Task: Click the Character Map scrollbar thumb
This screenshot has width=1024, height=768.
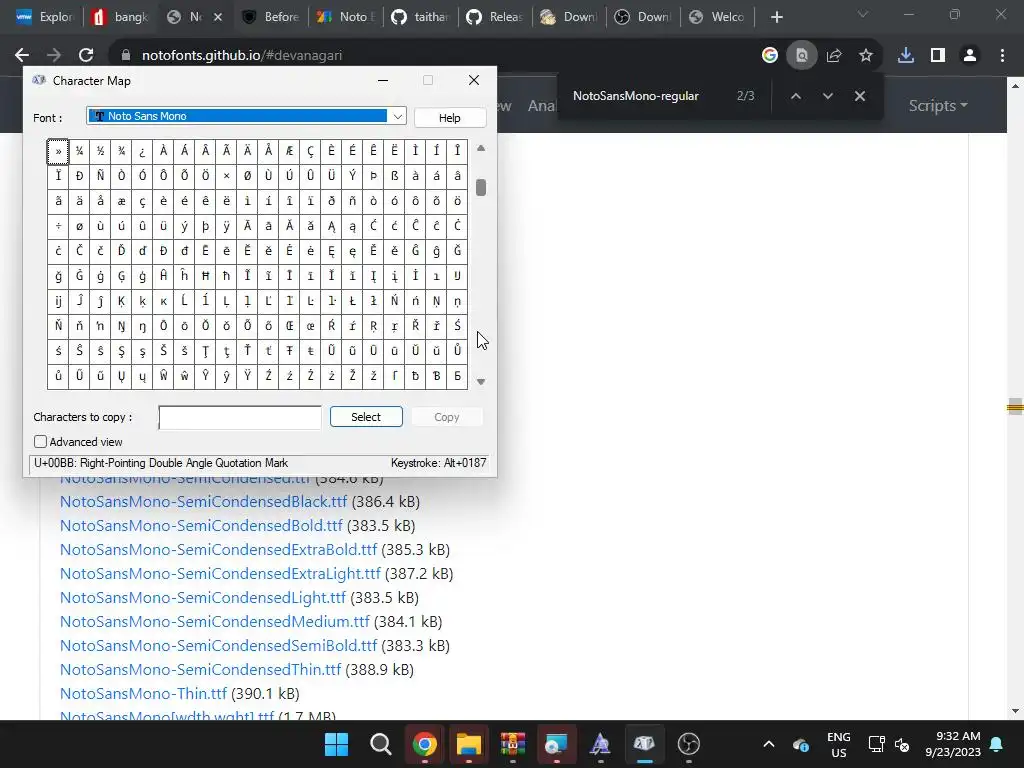Action: click(x=481, y=187)
